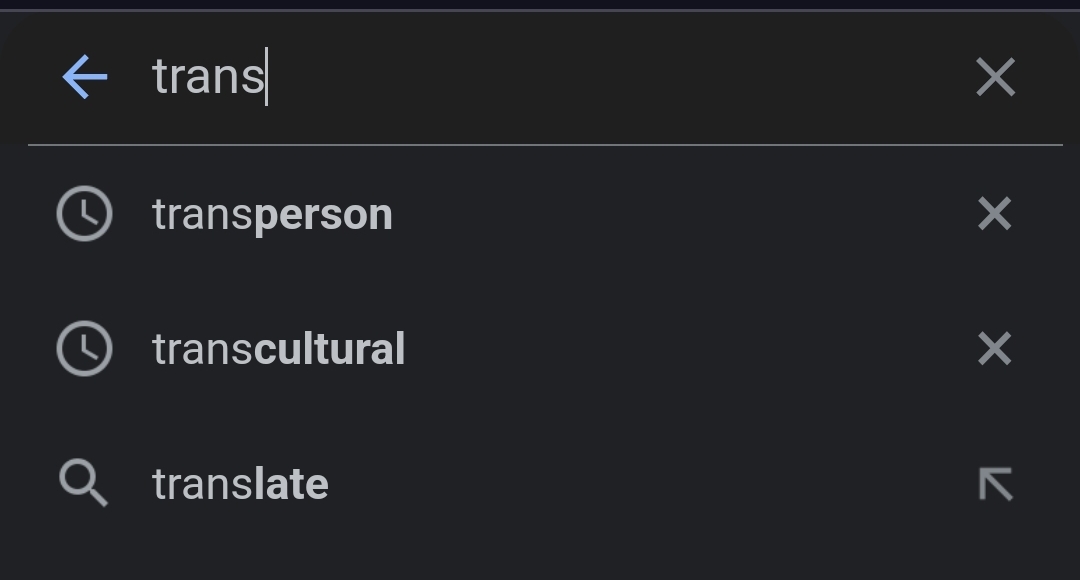Tap the bold late portion of translate

coord(292,483)
